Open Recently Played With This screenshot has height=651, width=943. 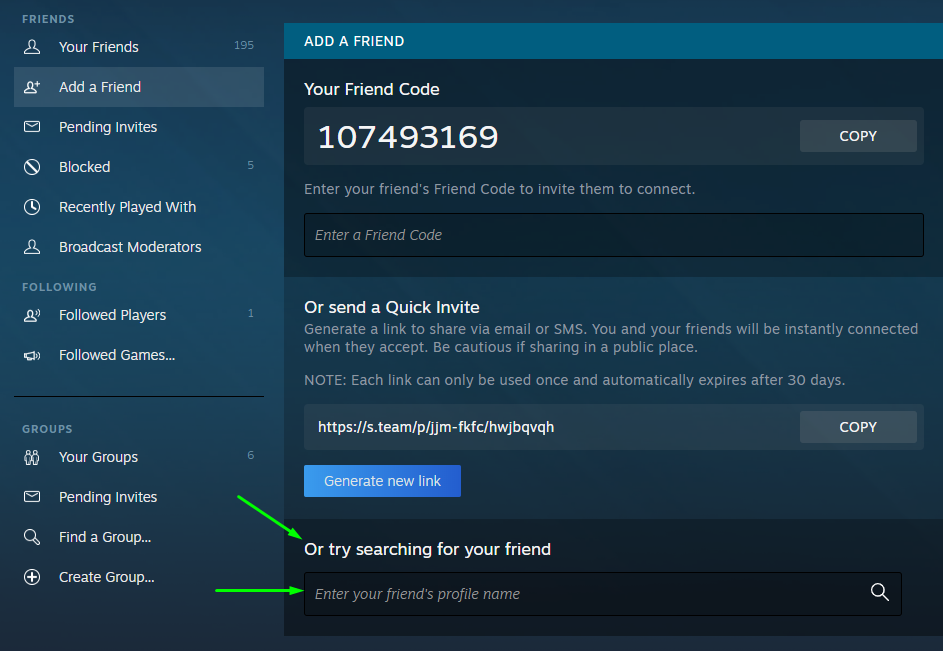tap(139, 207)
